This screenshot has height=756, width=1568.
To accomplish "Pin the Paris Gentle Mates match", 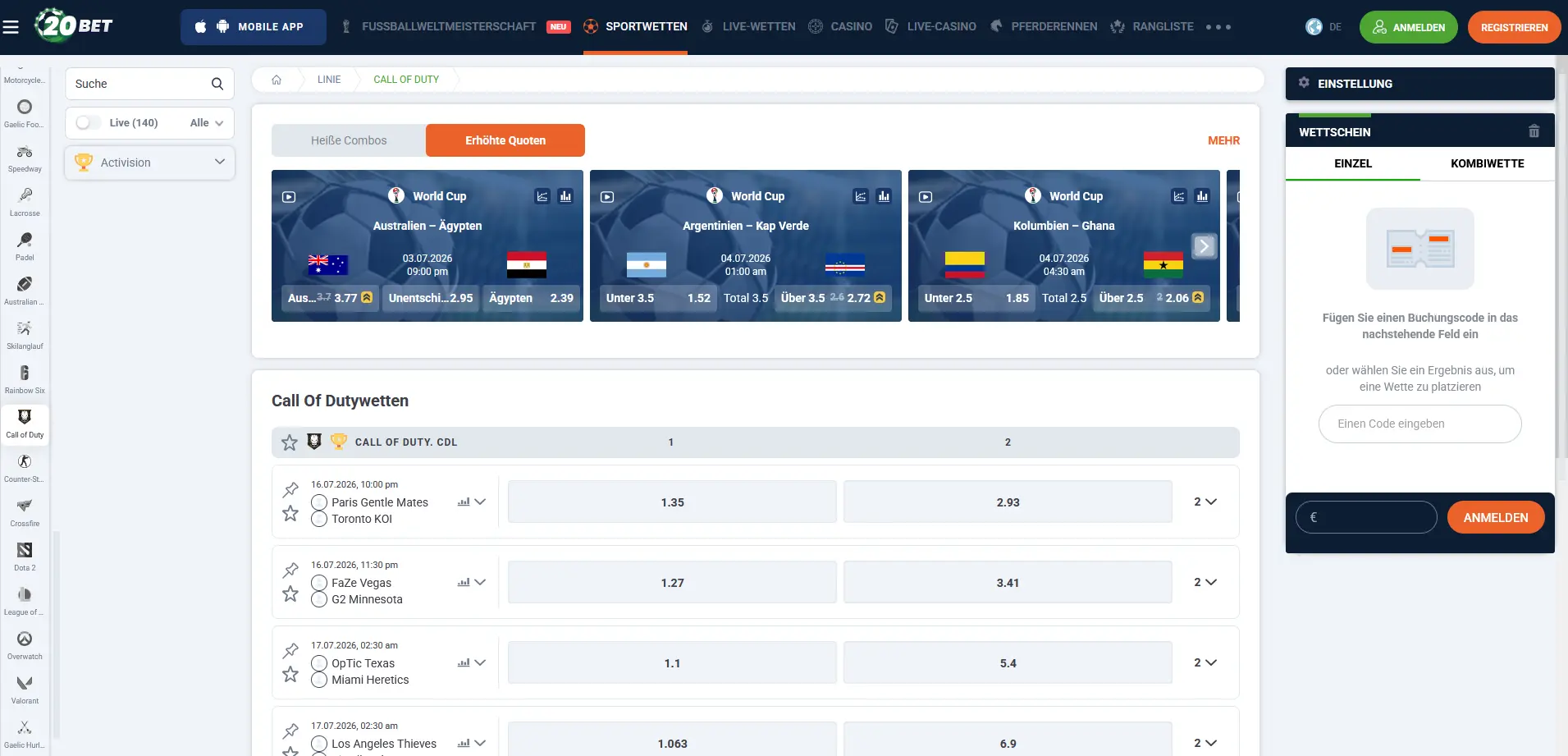I will click(290, 490).
